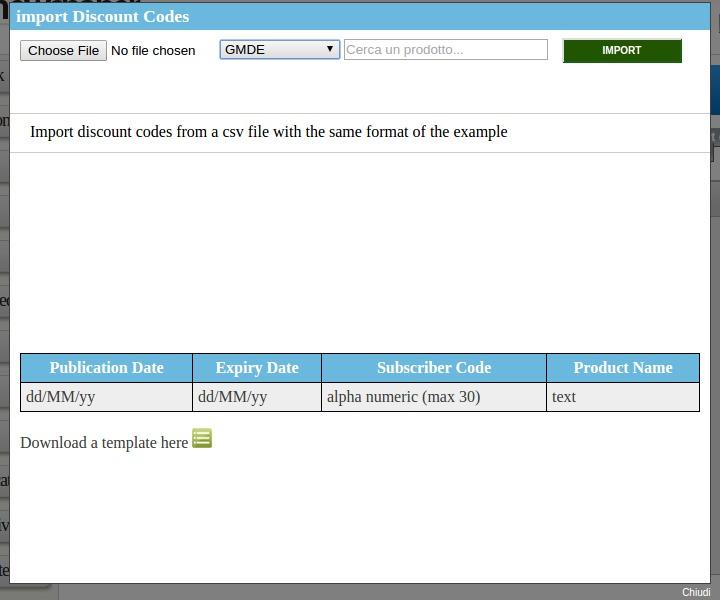Click the dd/MM/yy cell under Expiry Date
Screen dimensions: 720x600
pyautogui.click(x=257, y=397)
